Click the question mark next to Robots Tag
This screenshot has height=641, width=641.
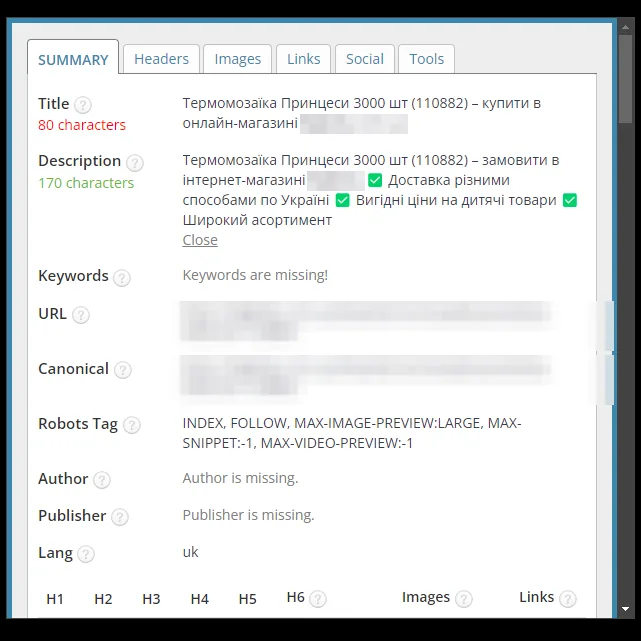tap(132, 425)
